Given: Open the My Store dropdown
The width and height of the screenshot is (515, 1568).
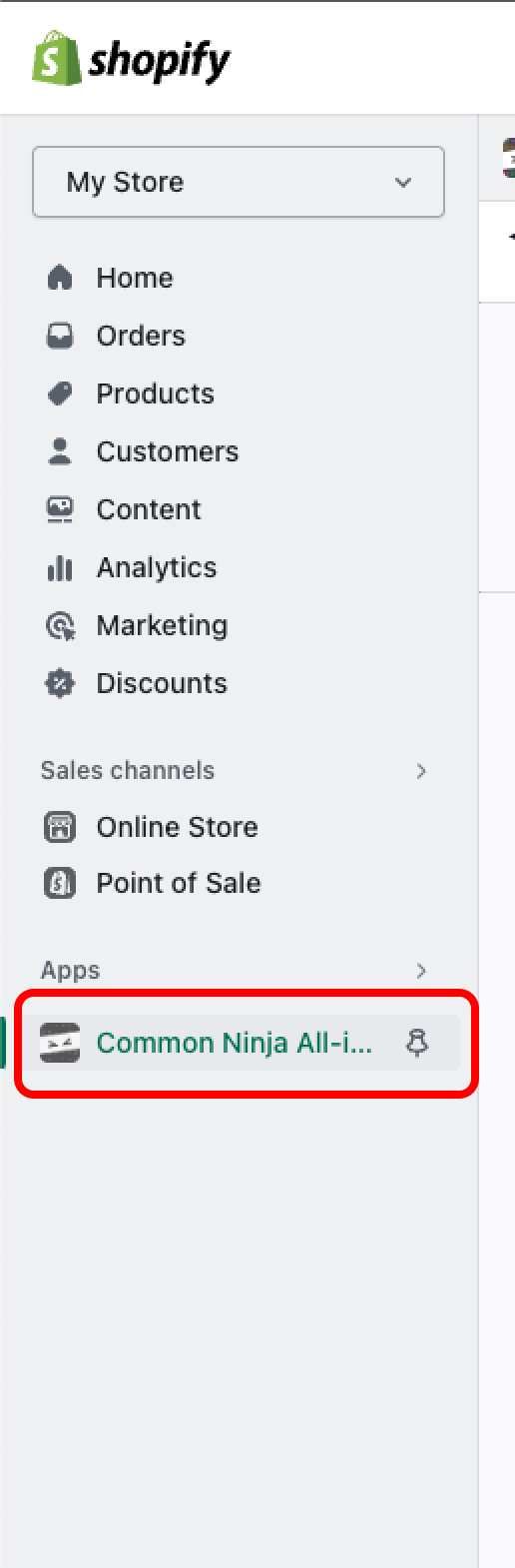Looking at the screenshot, I should pos(239,182).
